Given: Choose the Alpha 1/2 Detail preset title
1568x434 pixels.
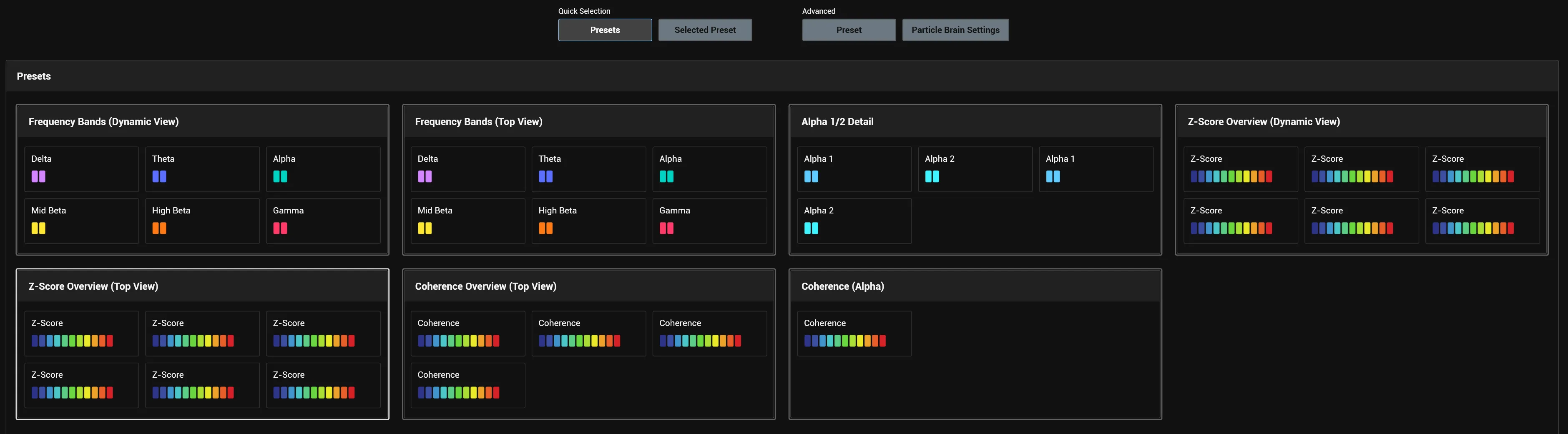Looking at the screenshot, I should coord(837,122).
